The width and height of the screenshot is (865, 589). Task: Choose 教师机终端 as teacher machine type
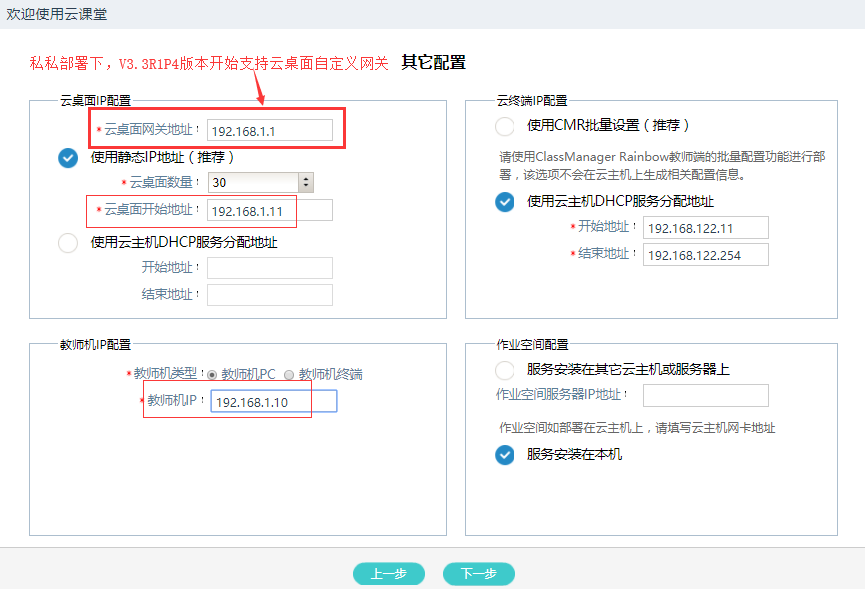tap(289, 375)
